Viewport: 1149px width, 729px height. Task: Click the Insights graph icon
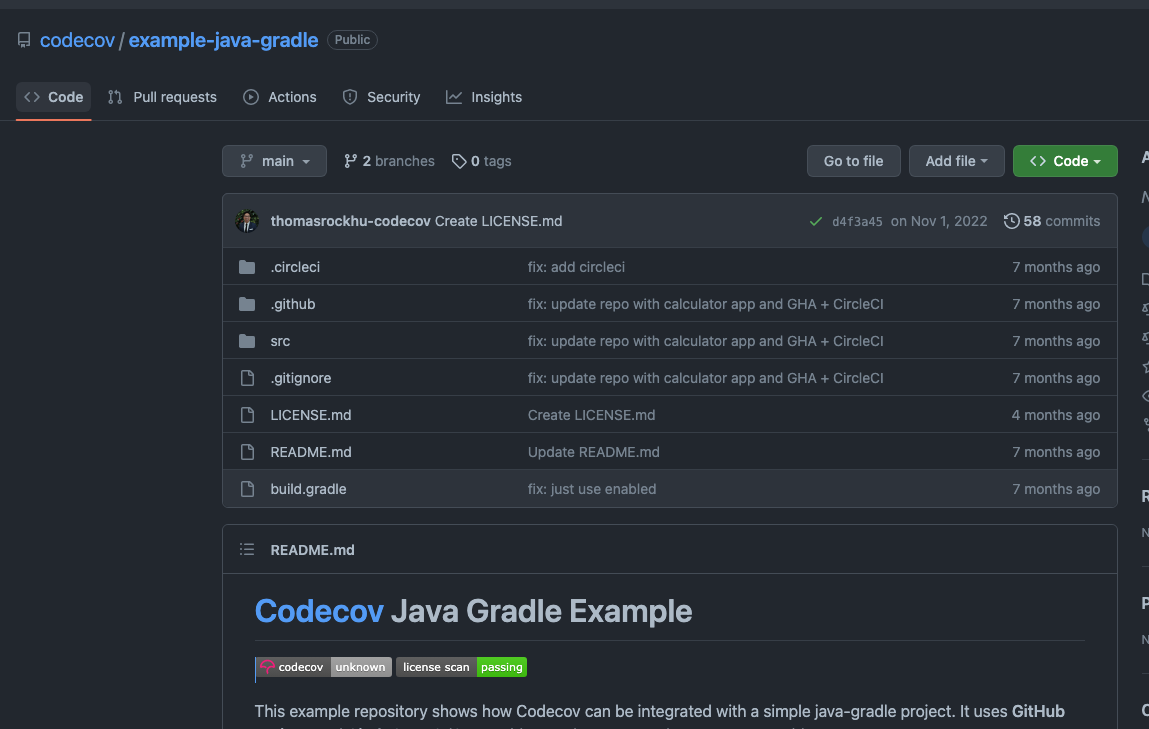(454, 97)
